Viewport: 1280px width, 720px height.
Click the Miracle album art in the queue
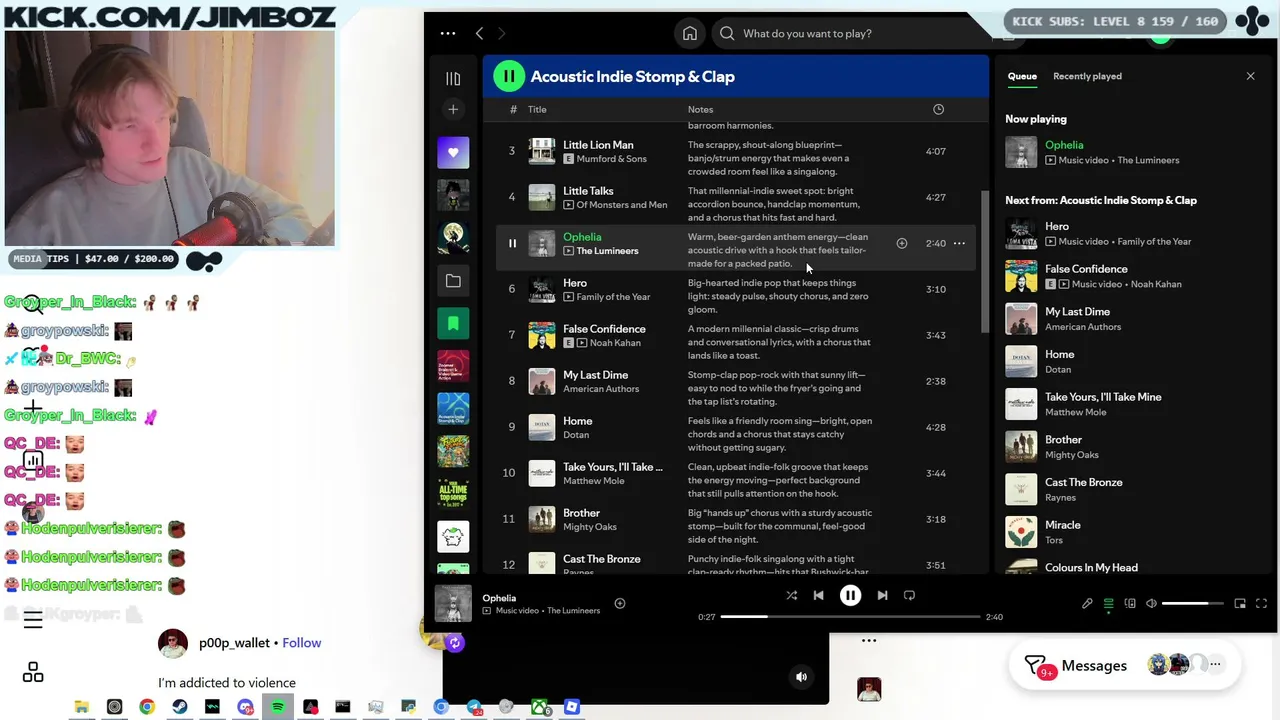pyautogui.click(x=1021, y=532)
